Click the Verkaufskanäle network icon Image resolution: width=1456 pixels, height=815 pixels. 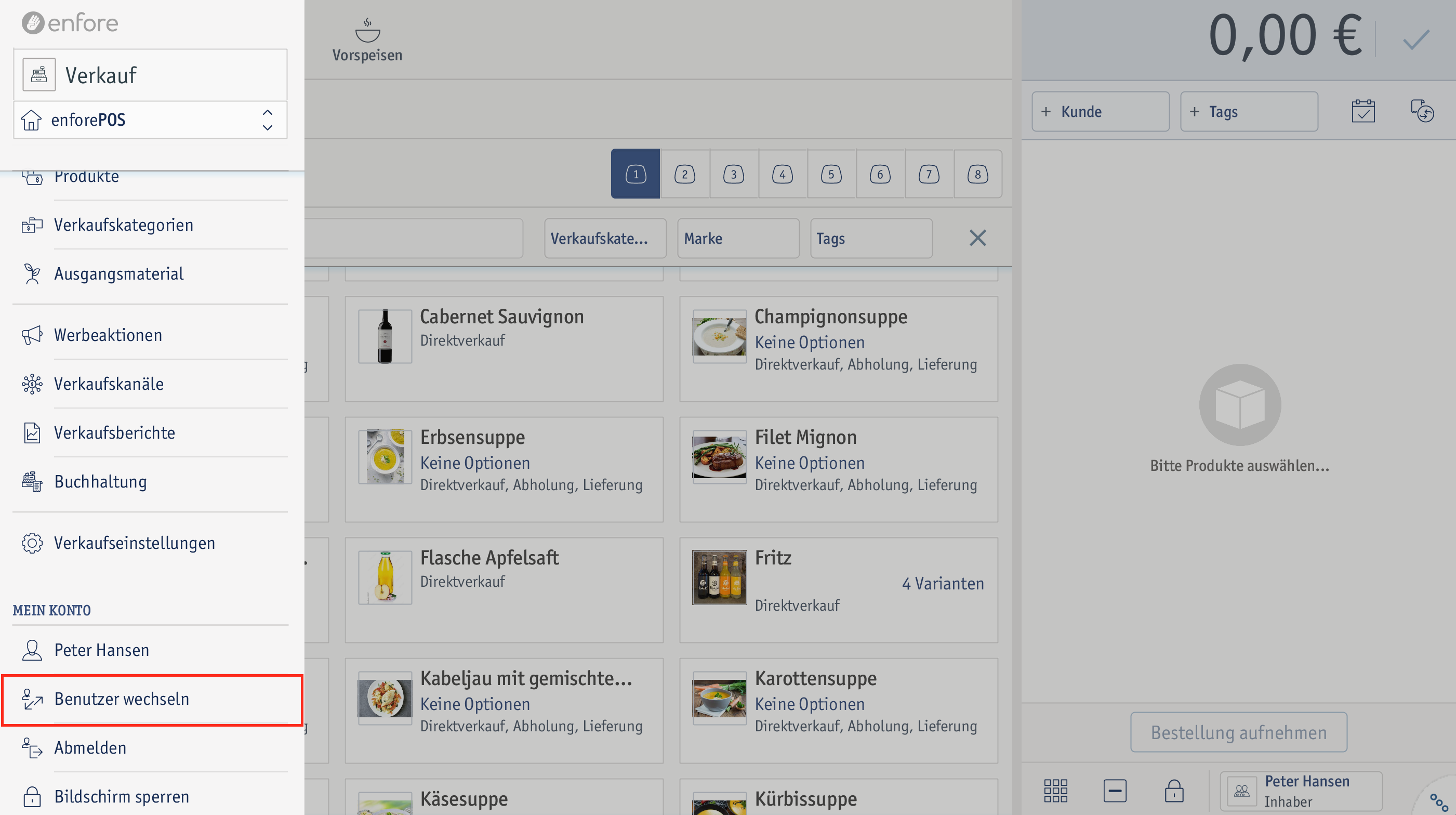pos(32,384)
